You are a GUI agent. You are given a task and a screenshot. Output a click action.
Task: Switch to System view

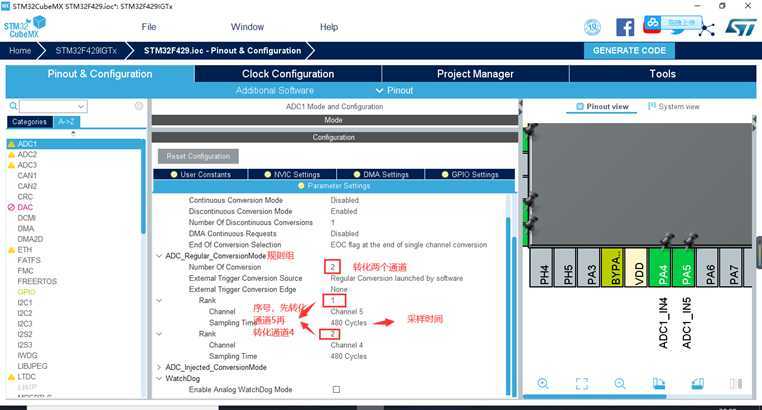point(674,106)
